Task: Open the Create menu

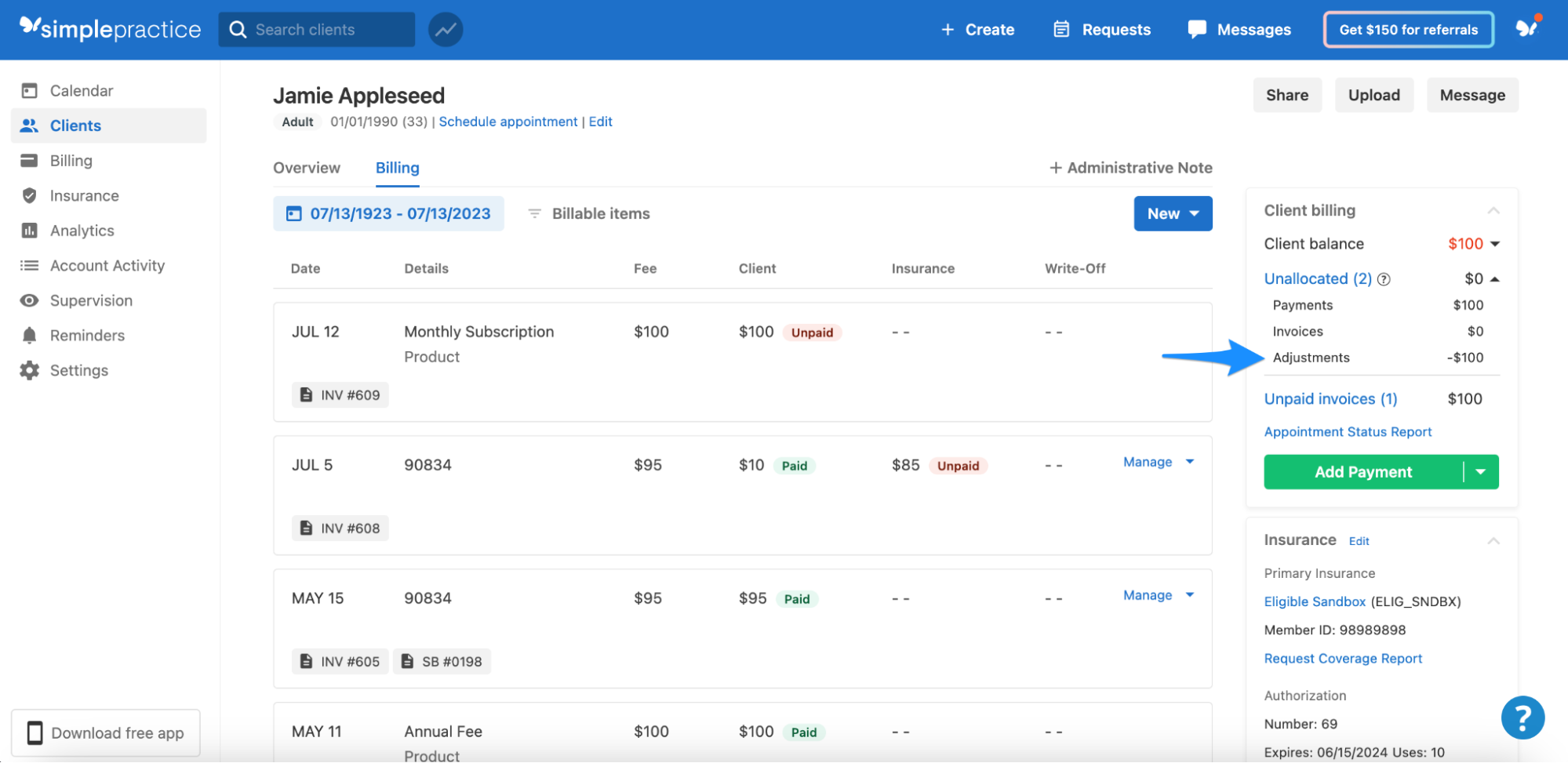Action: (977, 29)
